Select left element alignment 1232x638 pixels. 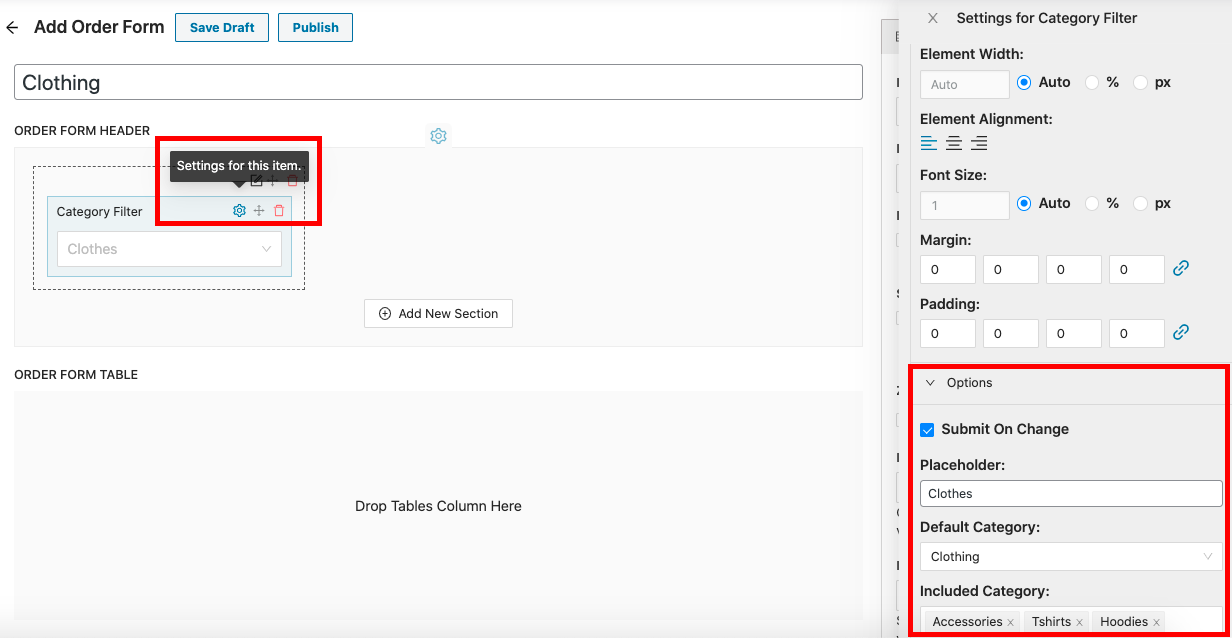(x=929, y=143)
